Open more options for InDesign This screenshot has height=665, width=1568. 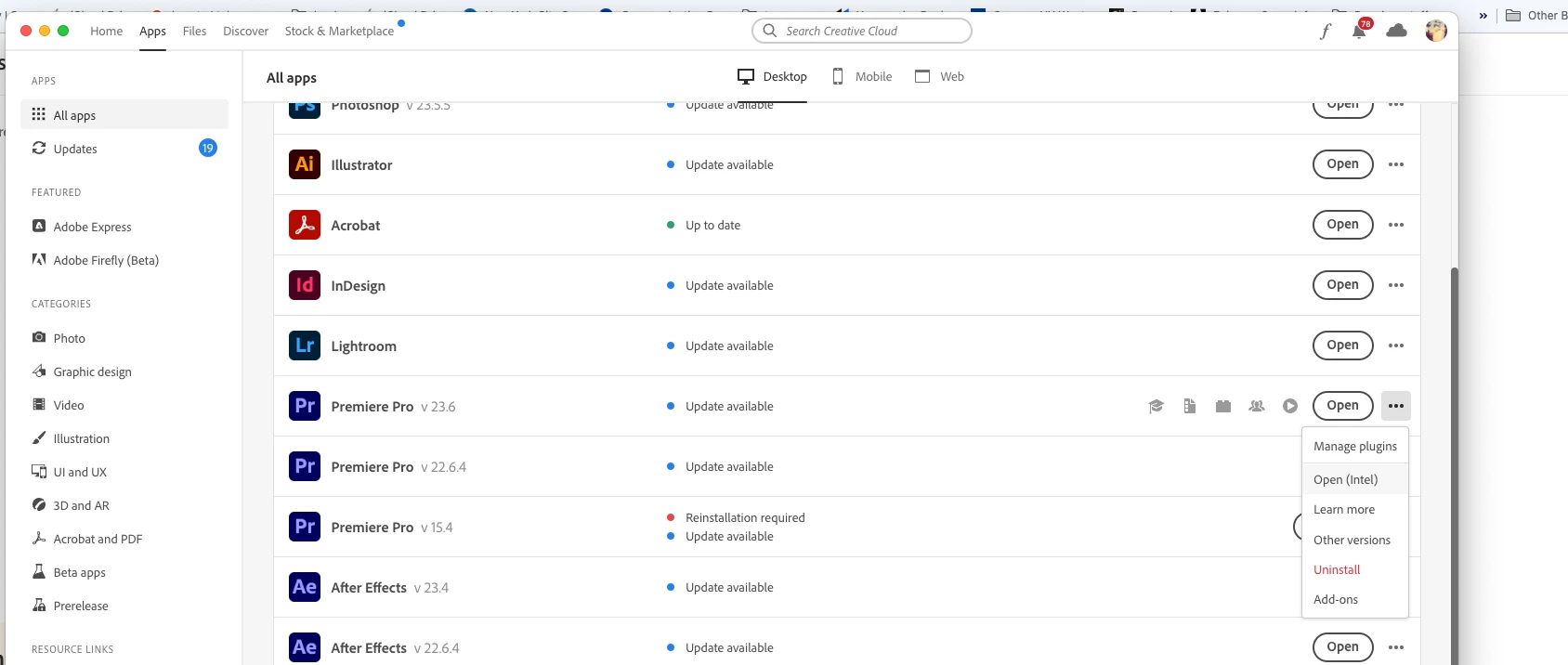pos(1396,285)
